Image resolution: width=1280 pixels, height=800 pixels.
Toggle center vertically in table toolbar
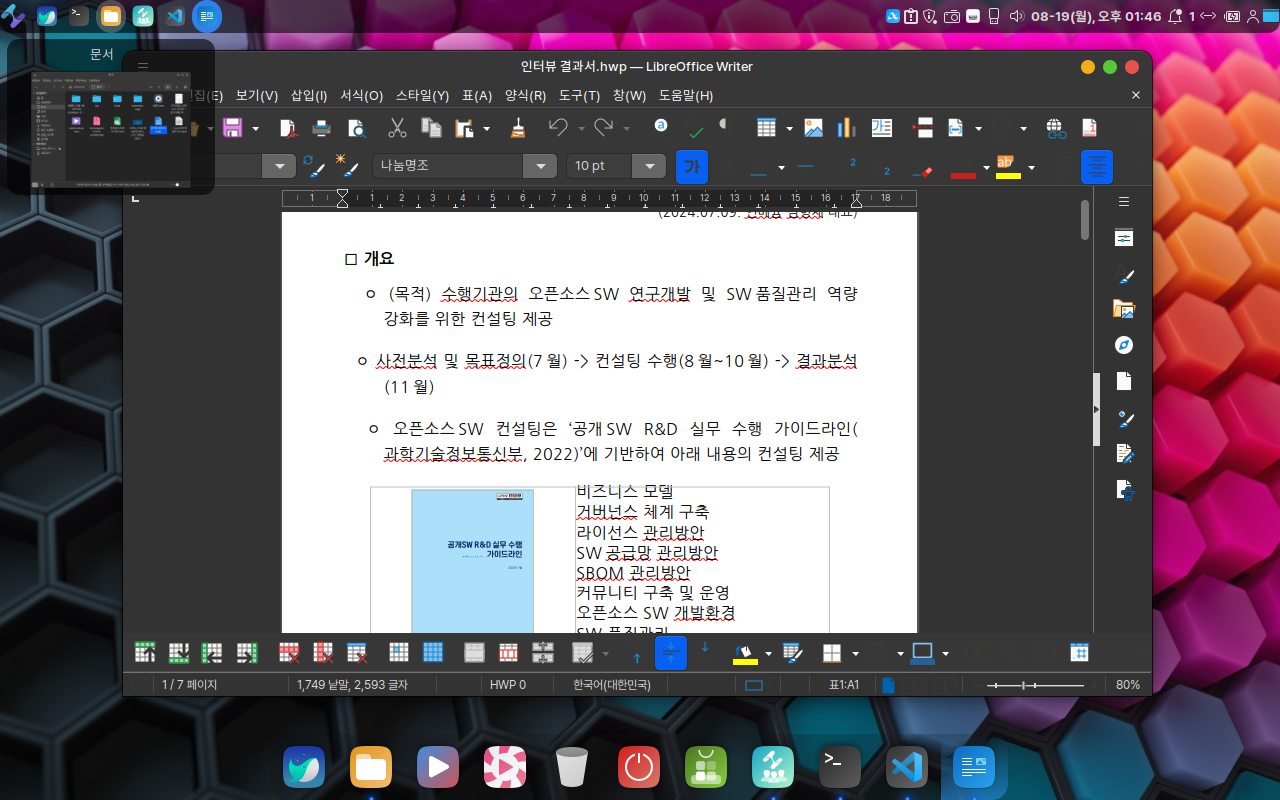(671, 653)
